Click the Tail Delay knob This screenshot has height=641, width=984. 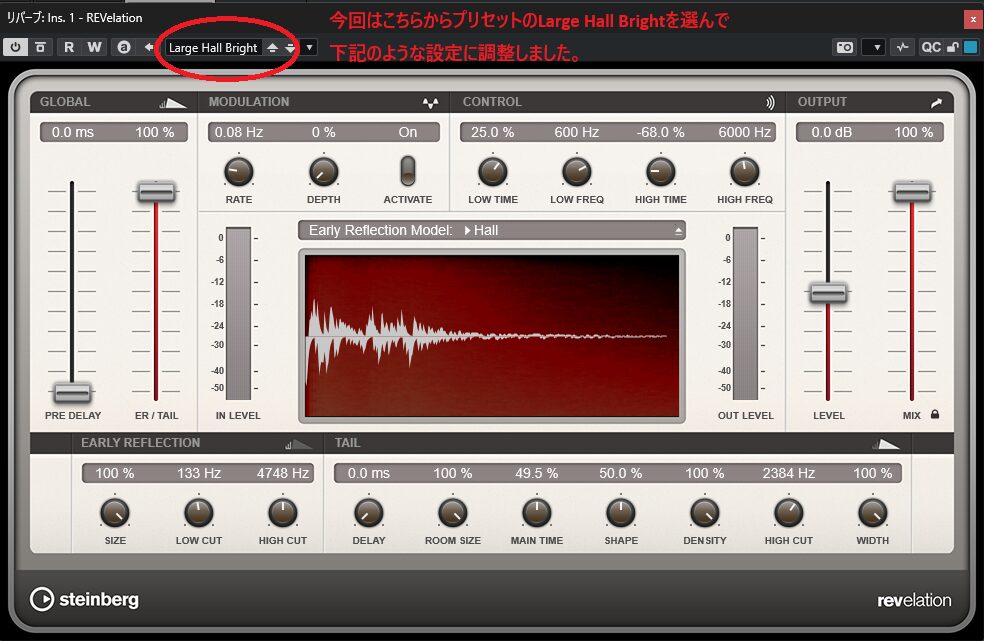click(368, 513)
